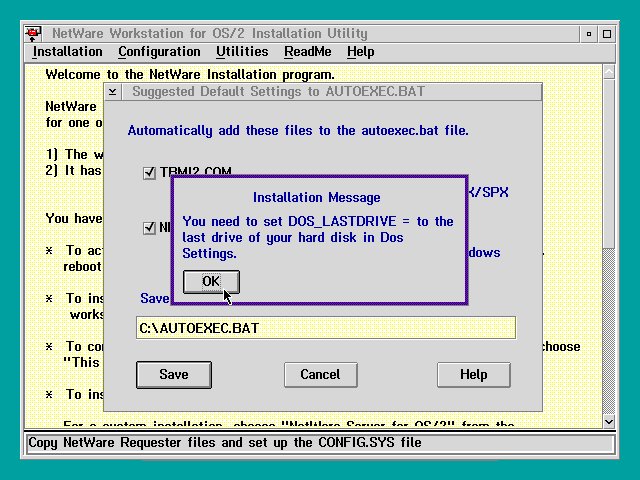Click the main window title bar text

click(x=210, y=33)
